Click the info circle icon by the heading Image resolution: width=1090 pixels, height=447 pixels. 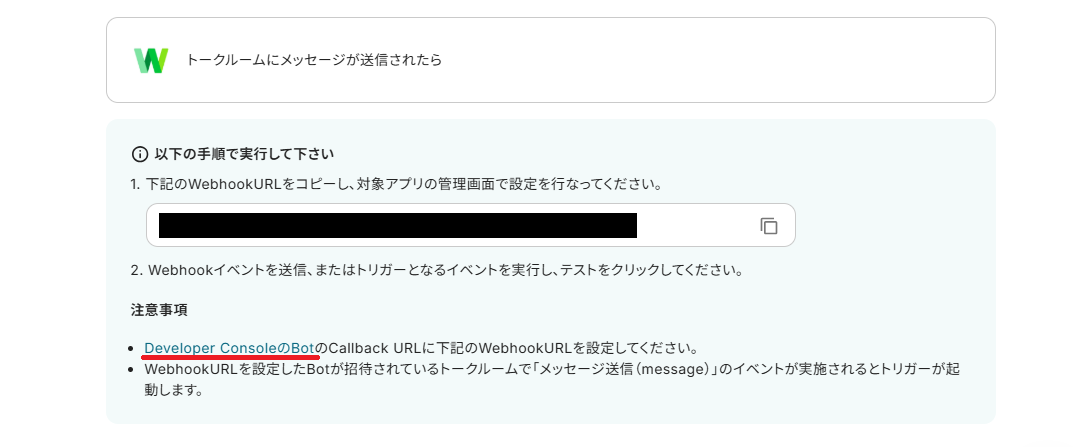click(140, 154)
